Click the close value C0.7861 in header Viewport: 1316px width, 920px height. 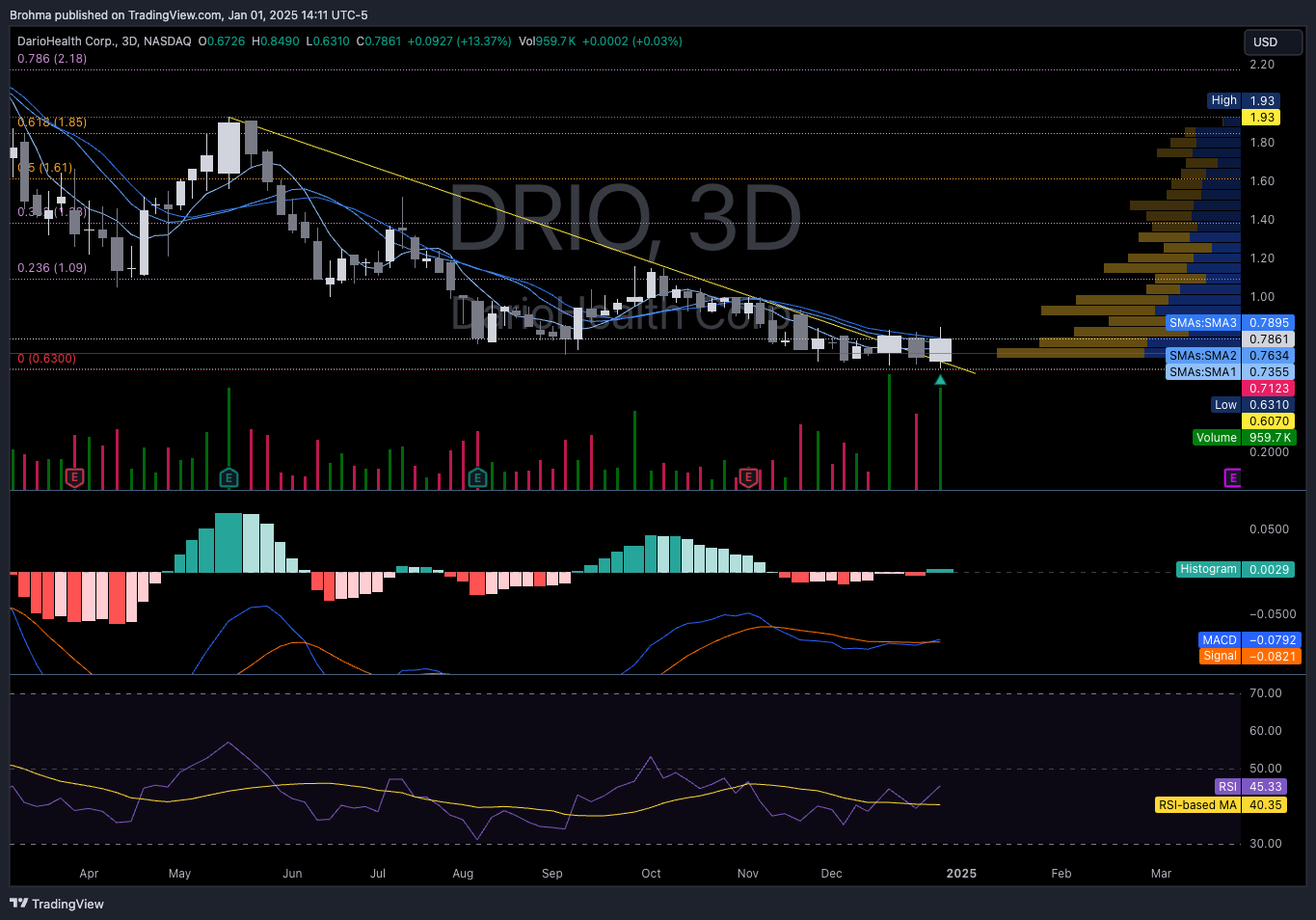(379, 41)
